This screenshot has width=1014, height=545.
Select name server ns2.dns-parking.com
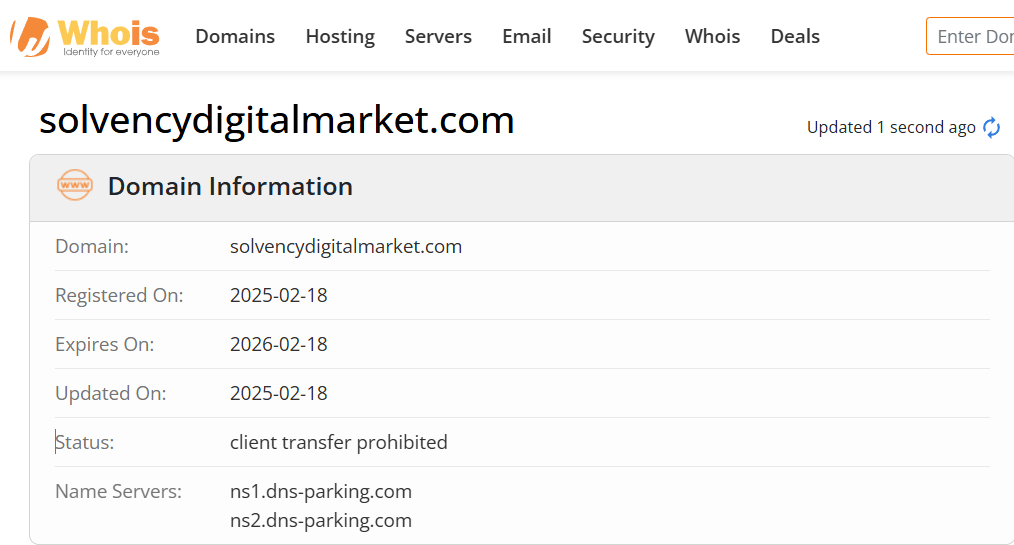point(321,520)
